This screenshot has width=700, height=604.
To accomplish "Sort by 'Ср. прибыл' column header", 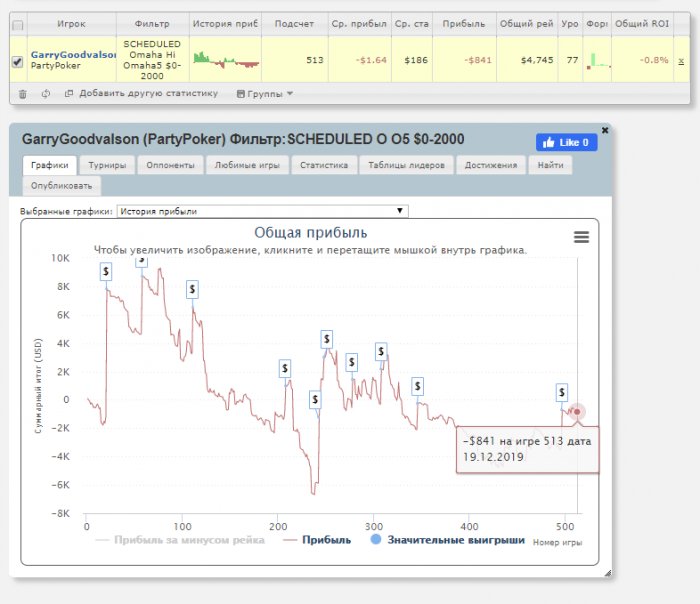I will (359, 24).
